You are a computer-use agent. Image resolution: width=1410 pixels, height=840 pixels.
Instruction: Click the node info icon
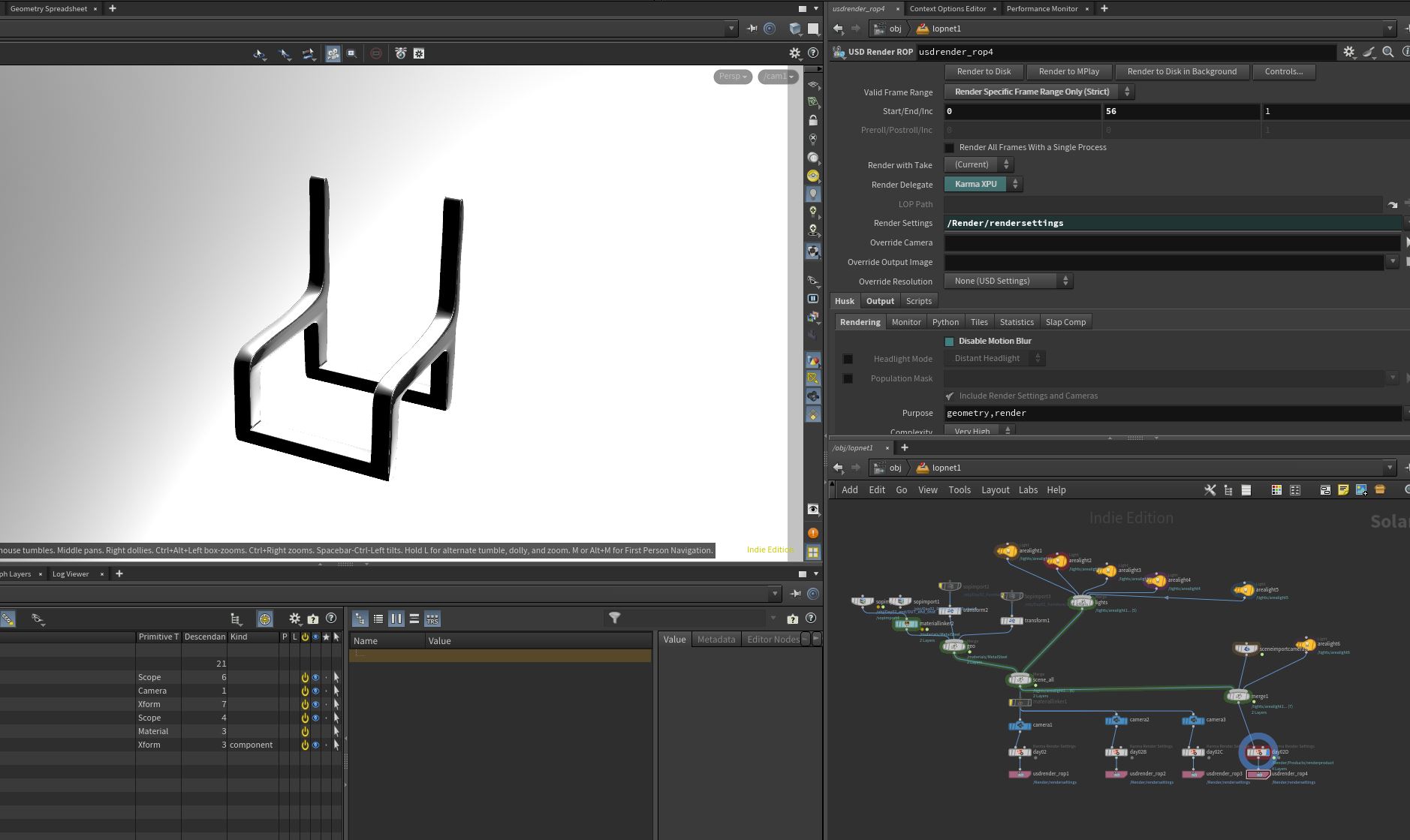(1406, 52)
